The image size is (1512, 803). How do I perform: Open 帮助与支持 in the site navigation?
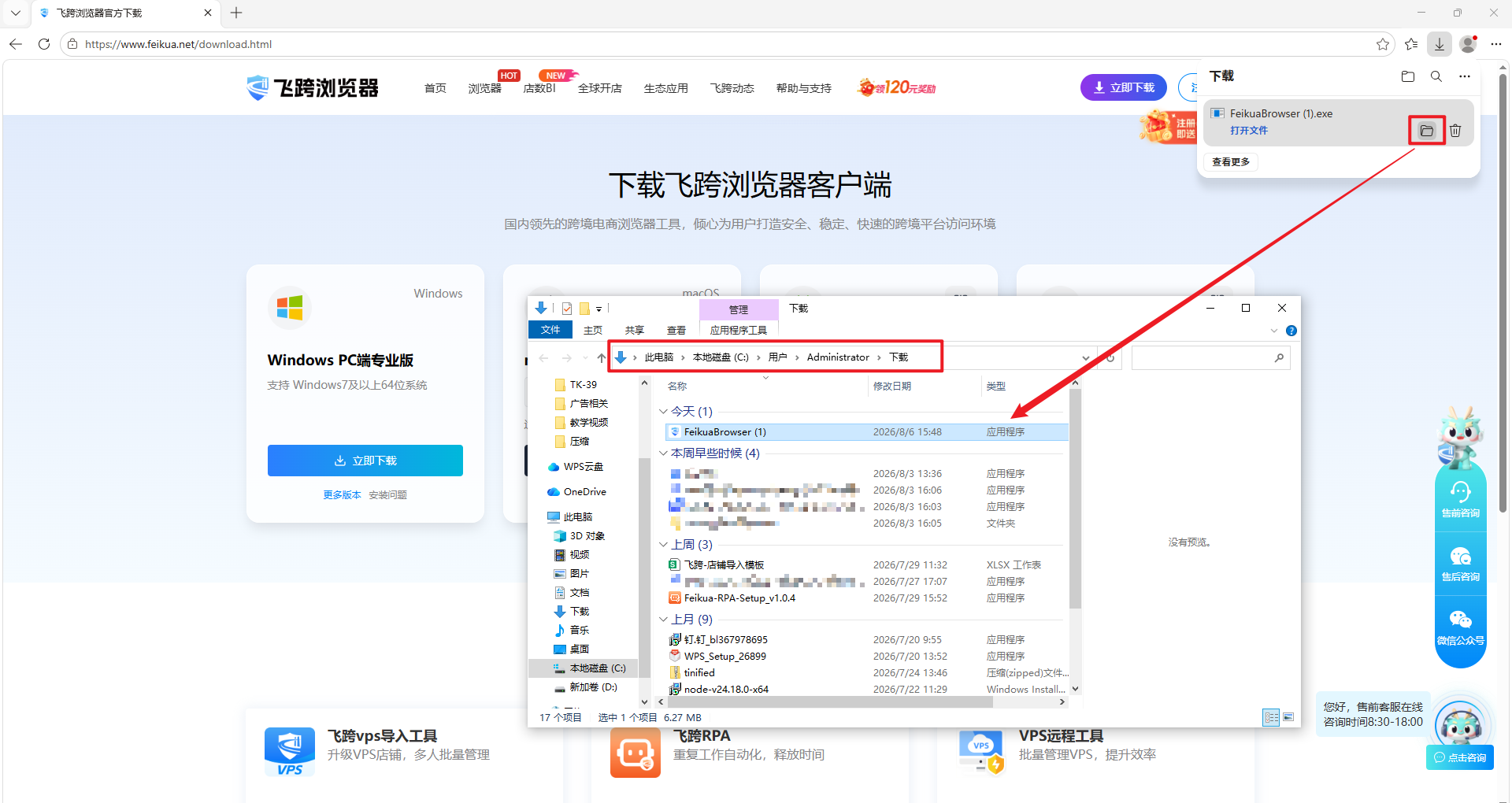tap(804, 88)
